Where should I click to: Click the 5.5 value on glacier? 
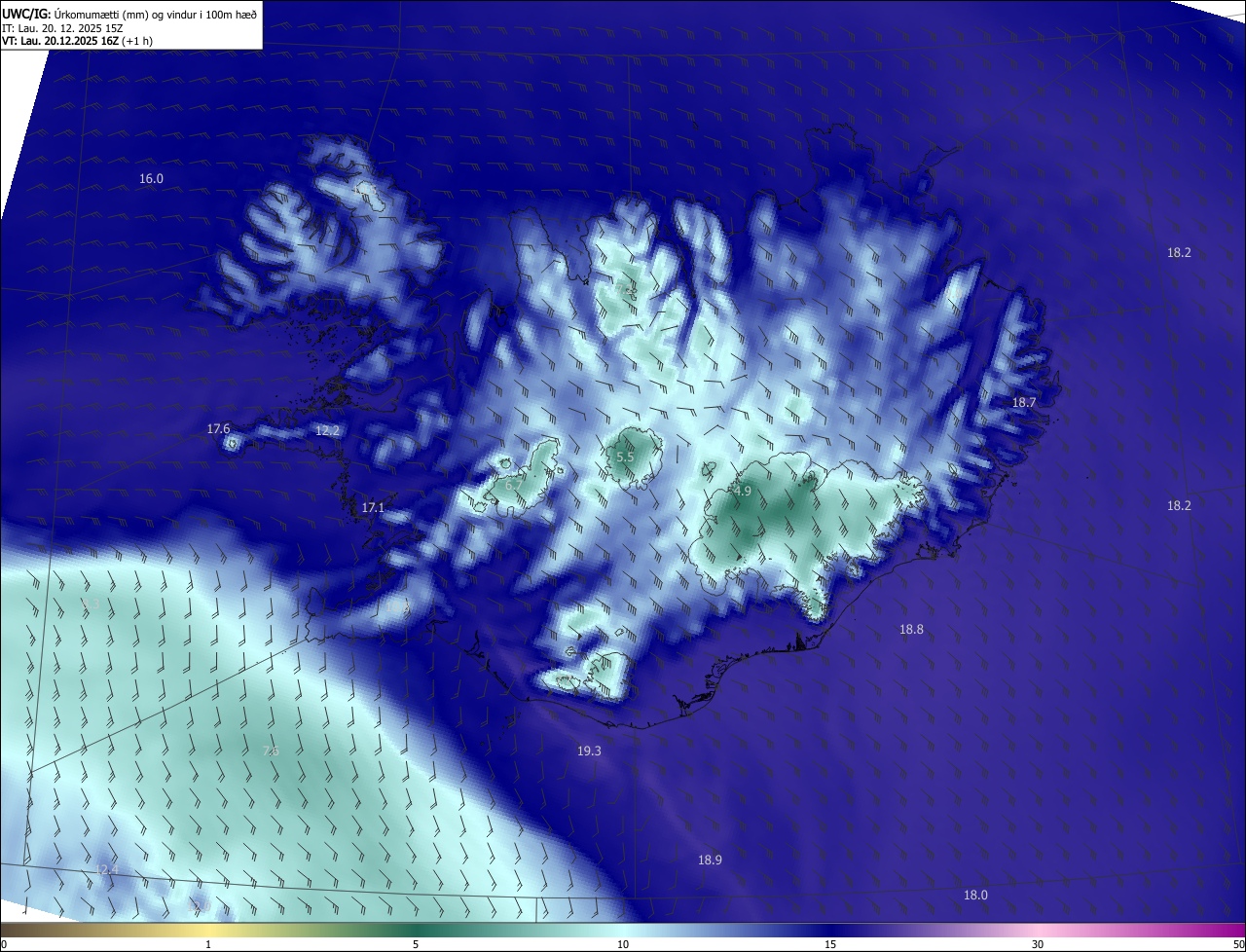click(625, 458)
